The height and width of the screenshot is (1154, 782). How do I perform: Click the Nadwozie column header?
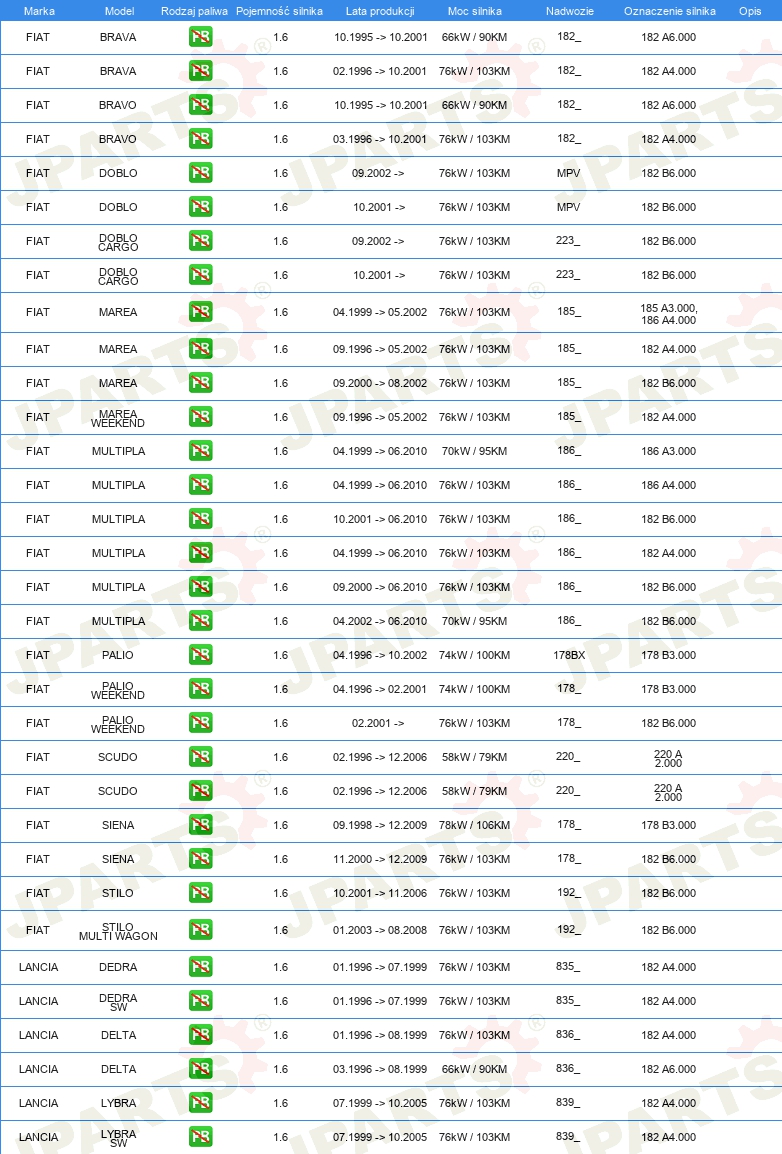click(569, 11)
